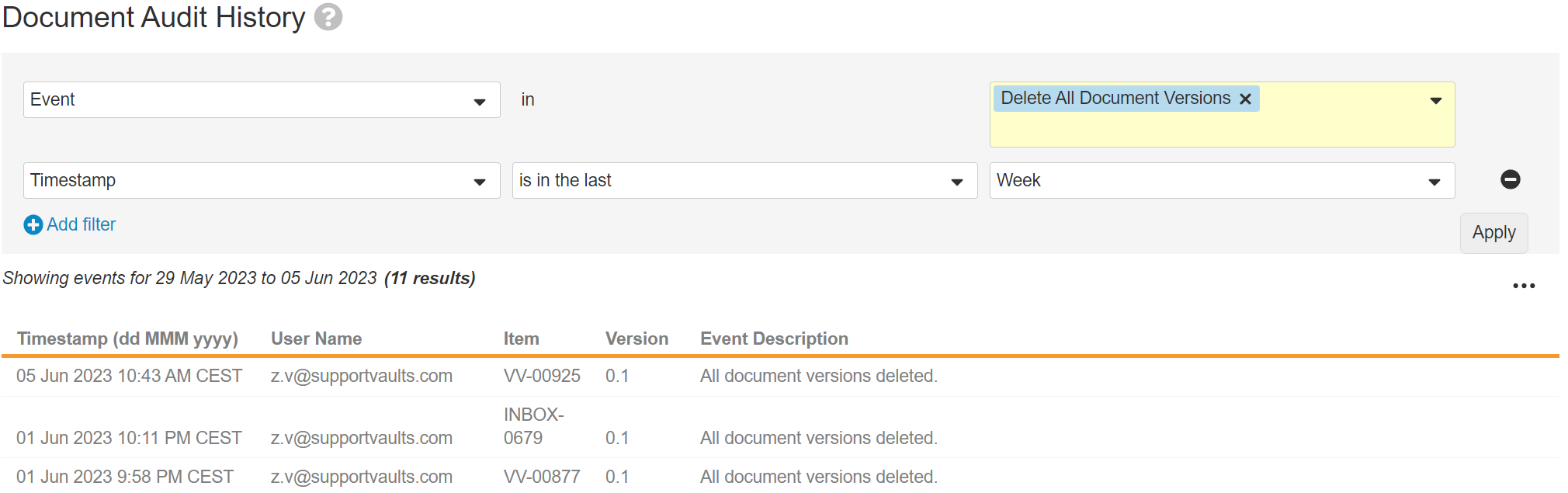This screenshot has width=1568, height=493.
Task: Open the Timestamp field dropdown
Action: tap(480, 182)
